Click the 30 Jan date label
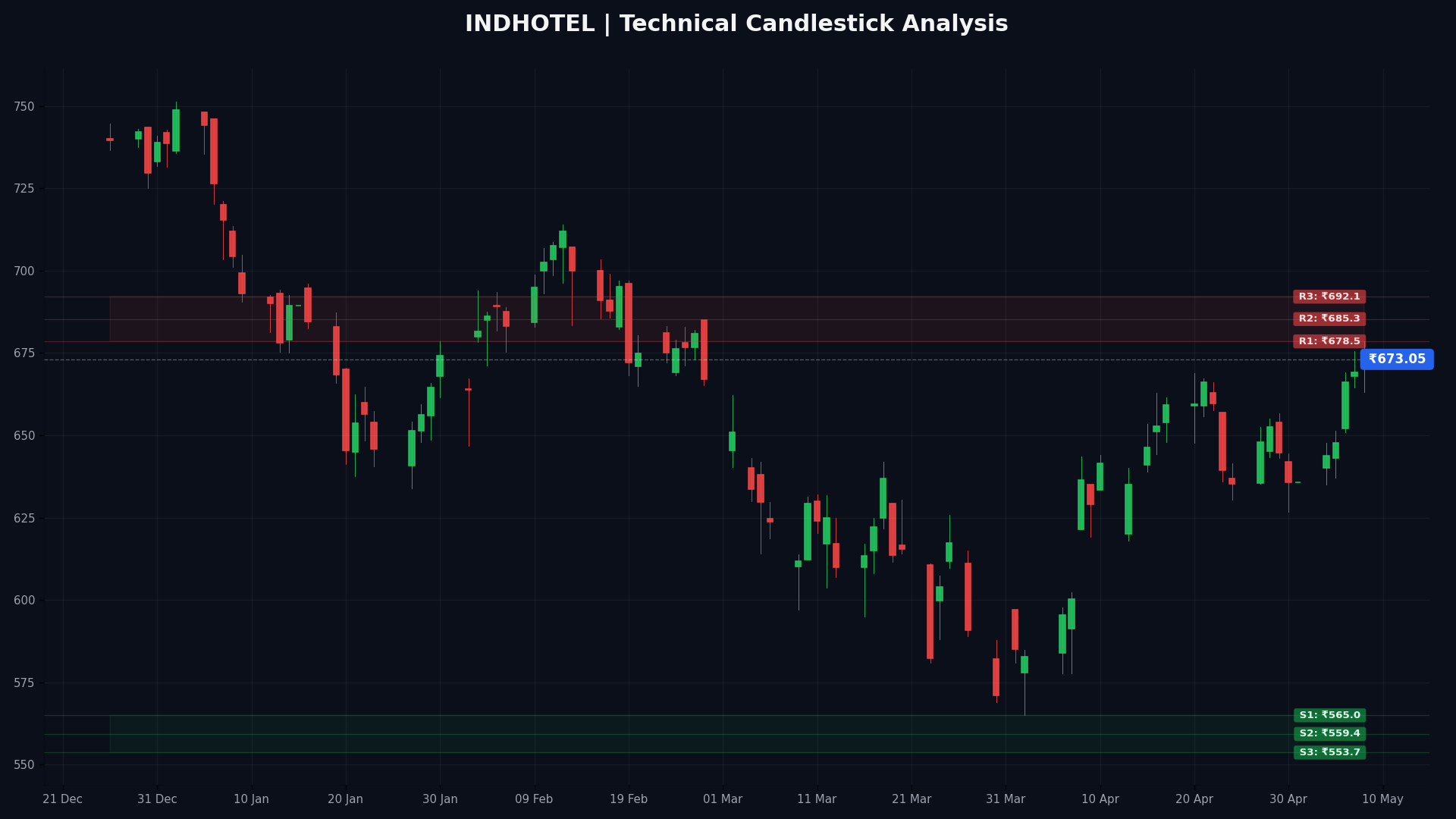 click(x=440, y=799)
